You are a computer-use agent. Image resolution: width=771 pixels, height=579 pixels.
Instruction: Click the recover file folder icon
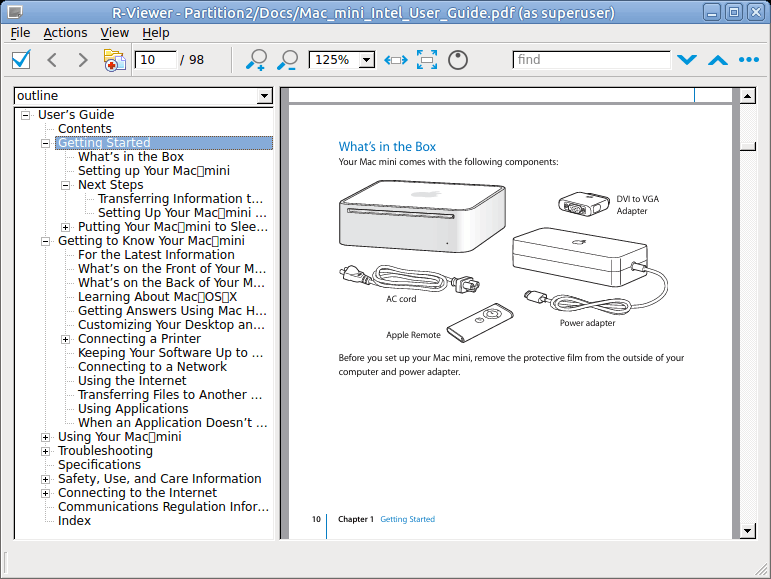point(115,60)
